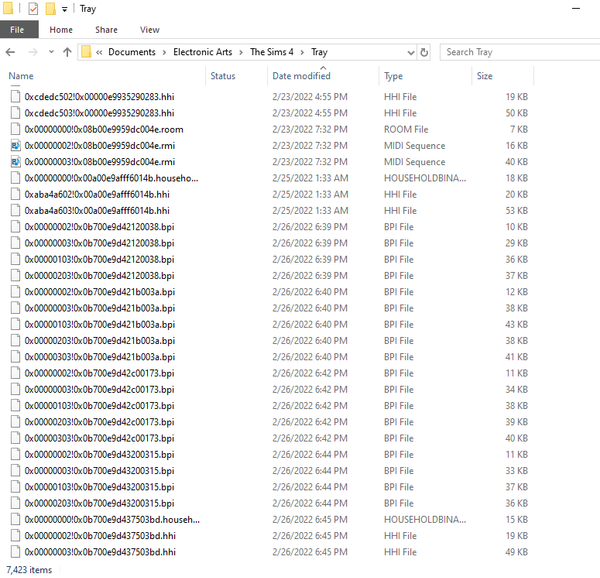
Task: Click the Search Tray input field
Action: pyautogui.click(x=522, y=52)
